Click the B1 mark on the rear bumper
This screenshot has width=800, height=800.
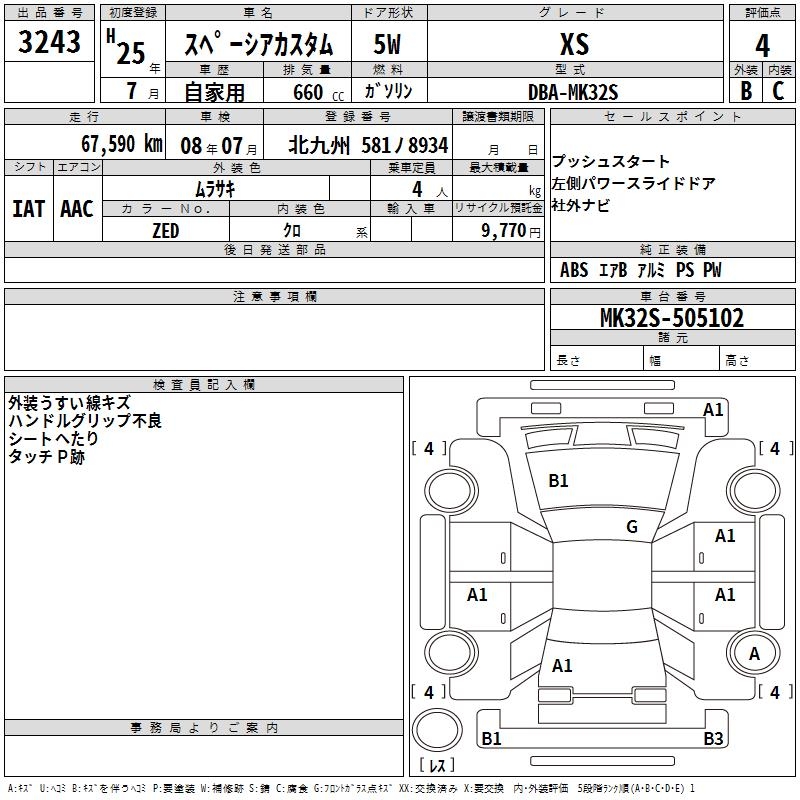pos(491,739)
